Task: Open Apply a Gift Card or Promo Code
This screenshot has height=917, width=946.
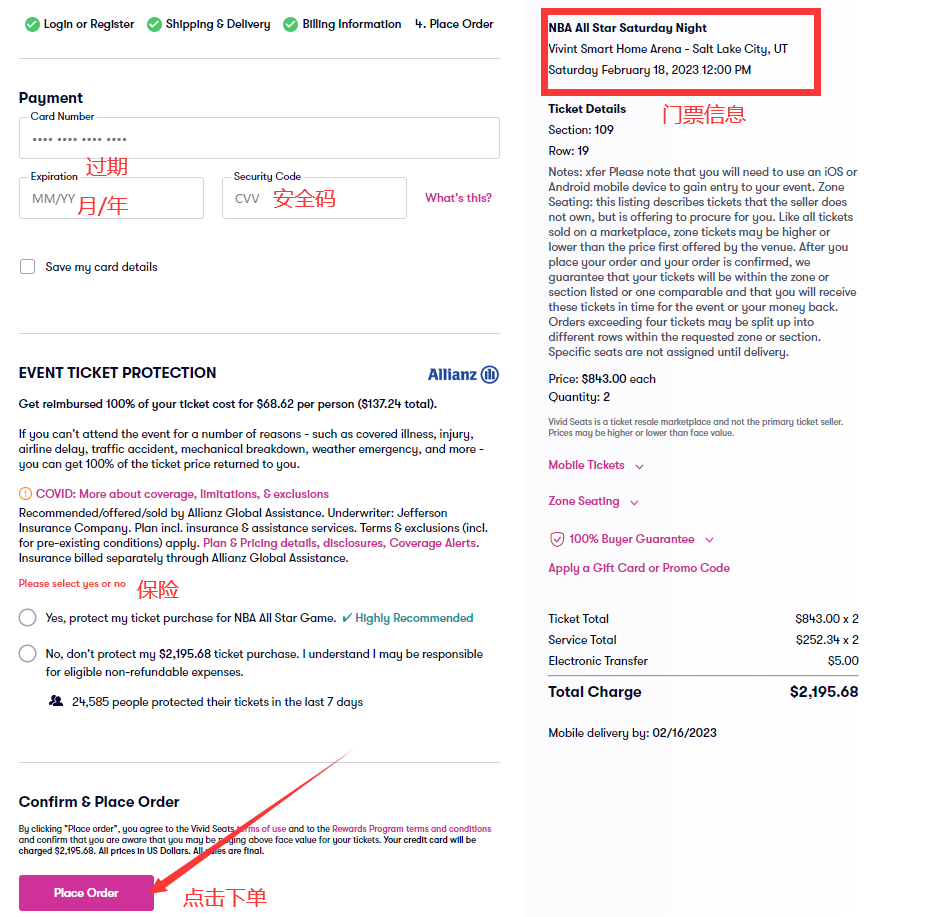Action: coord(639,568)
